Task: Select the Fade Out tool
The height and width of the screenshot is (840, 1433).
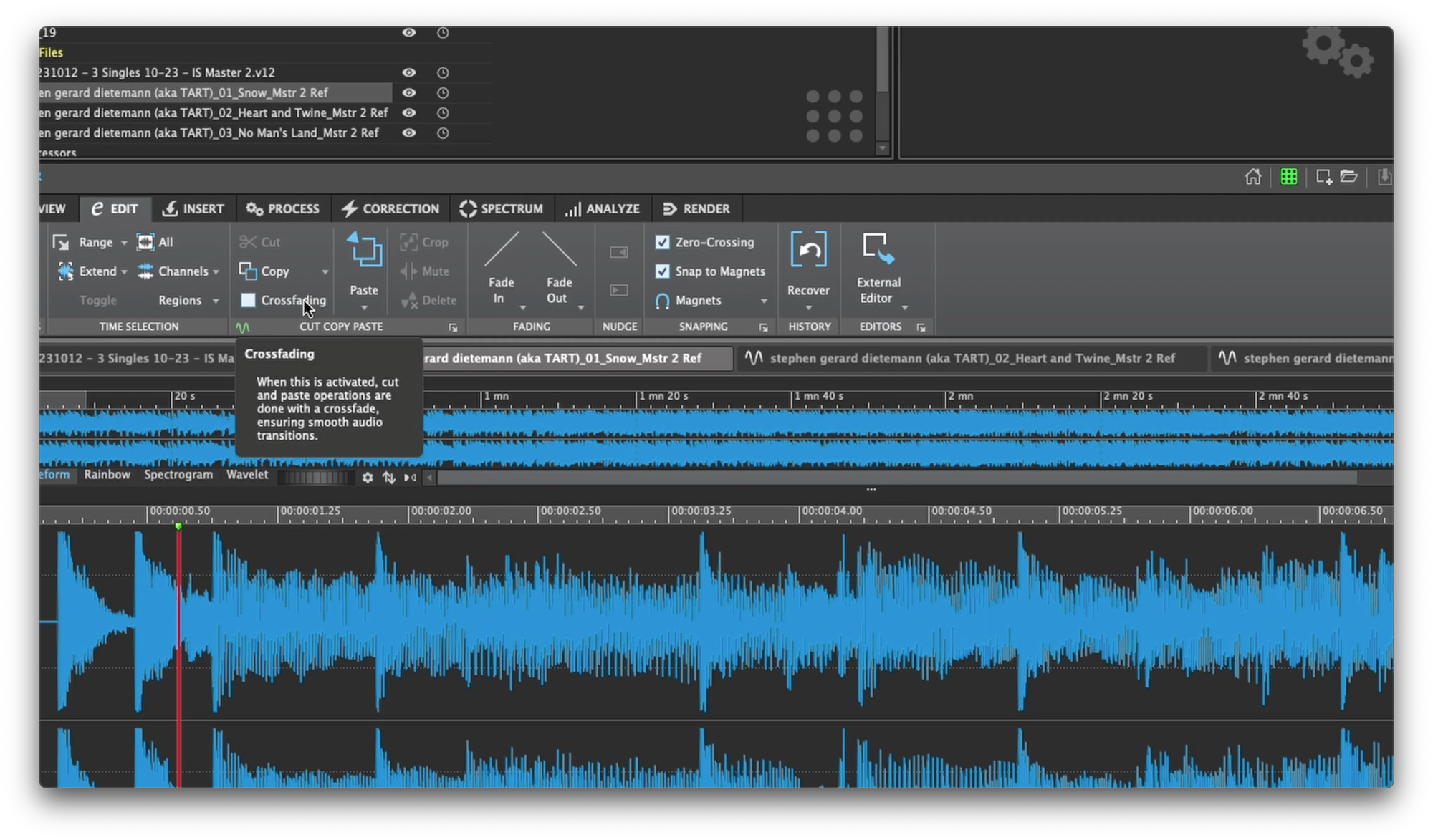Action: click(x=557, y=270)
